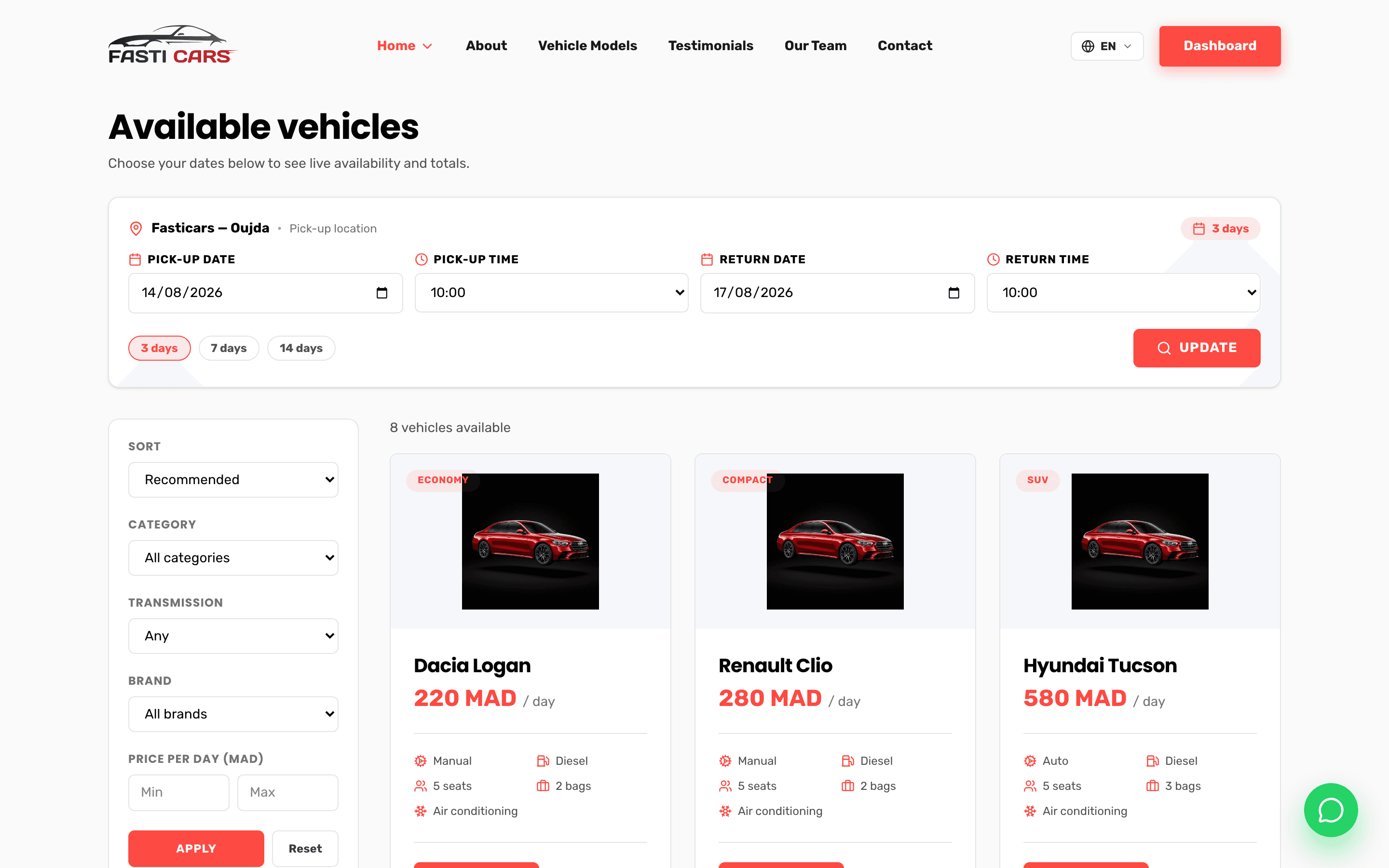Open the Our Team nav link
This screenshot has height=868, width=1389.
coord(815,46)
